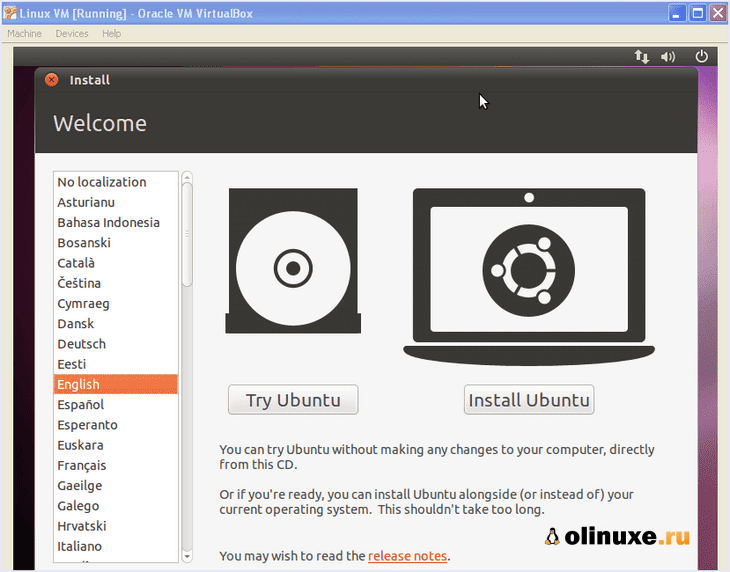Select Esperanto language
Image resolution: width=730 pixels, height=572 pixels.
click(115, 425)
